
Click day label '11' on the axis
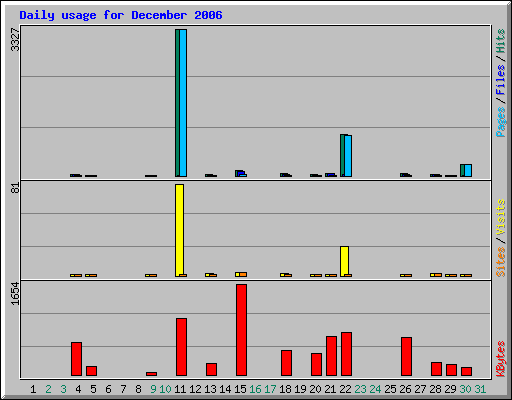180,389
